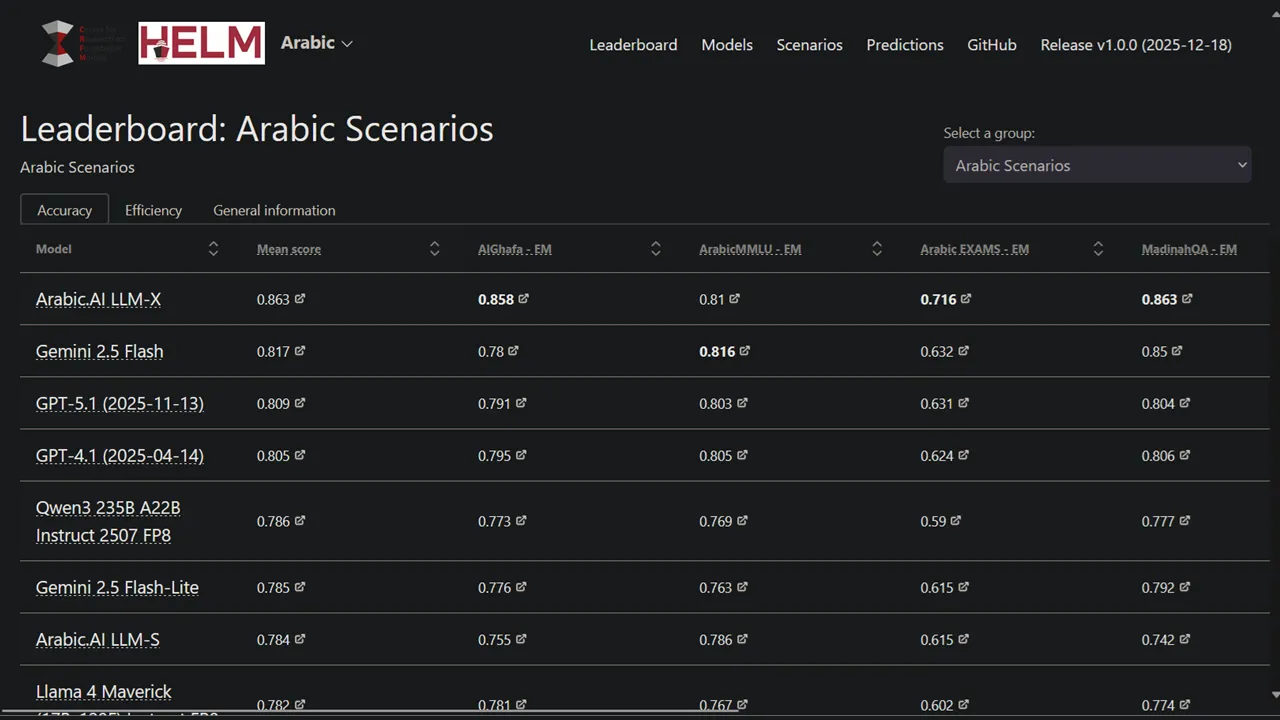Open the Select a group dropdown
The width and height of the screenshot is (1280, 720).
click(1097, 165)
